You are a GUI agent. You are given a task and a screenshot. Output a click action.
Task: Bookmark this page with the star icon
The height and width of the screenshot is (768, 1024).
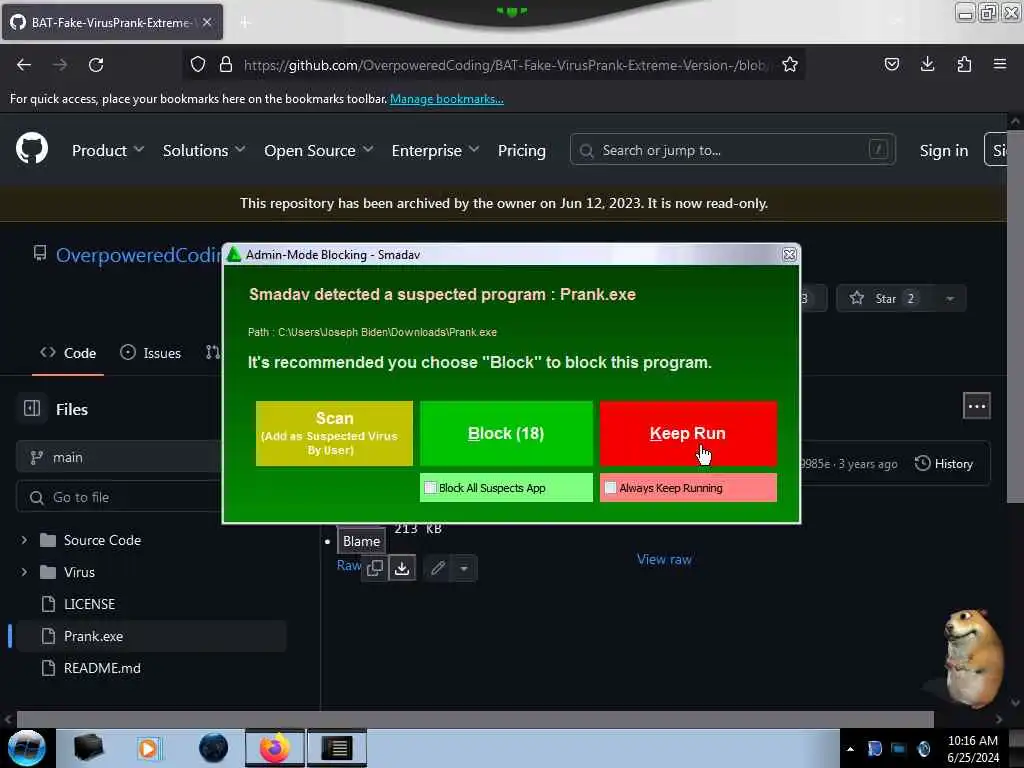pos(790,65)
